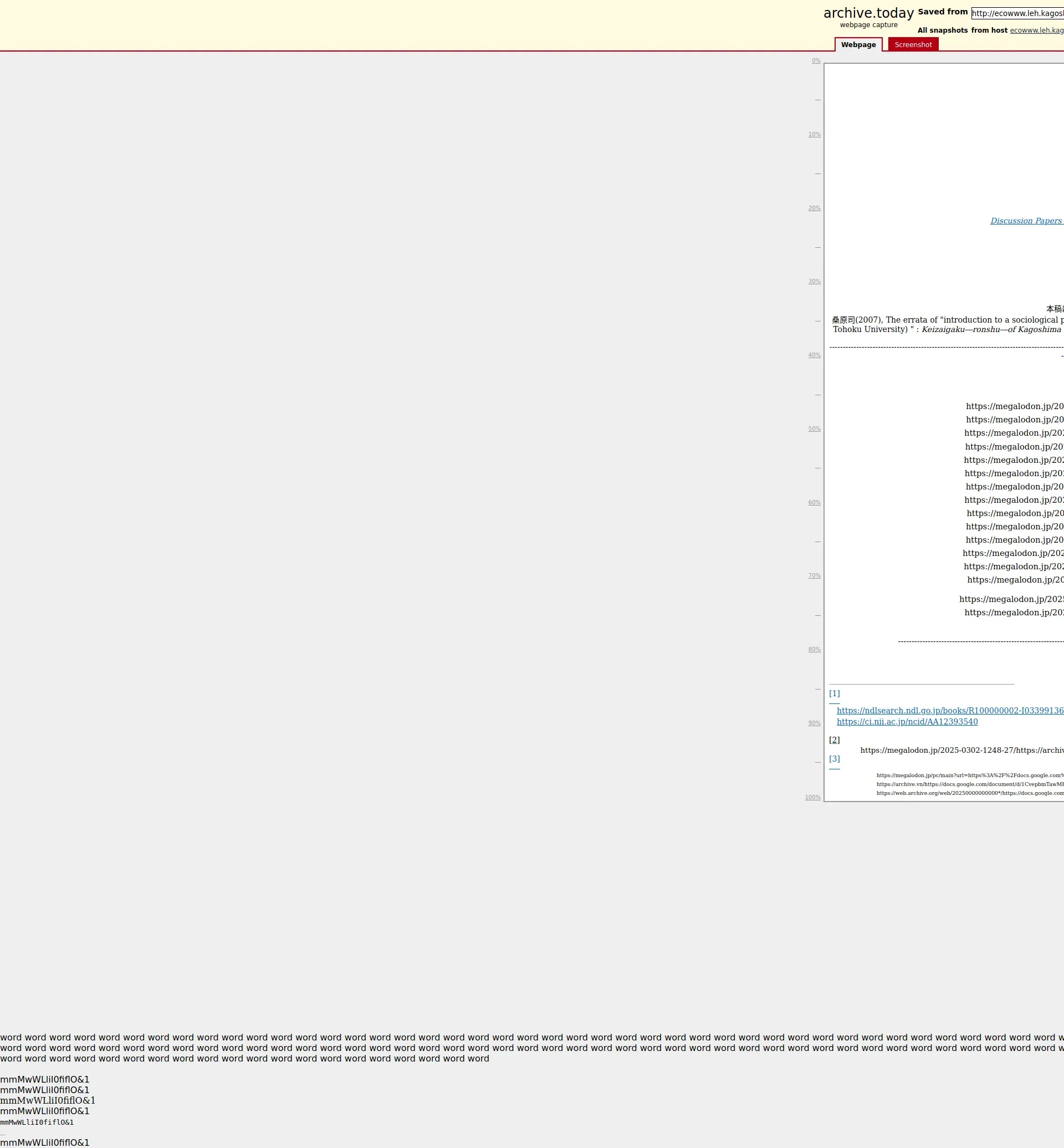Jump to 50% page position marker
Image resolution: width=1064 pixels, height=1148 pixels.
click(x=814, y=429)
